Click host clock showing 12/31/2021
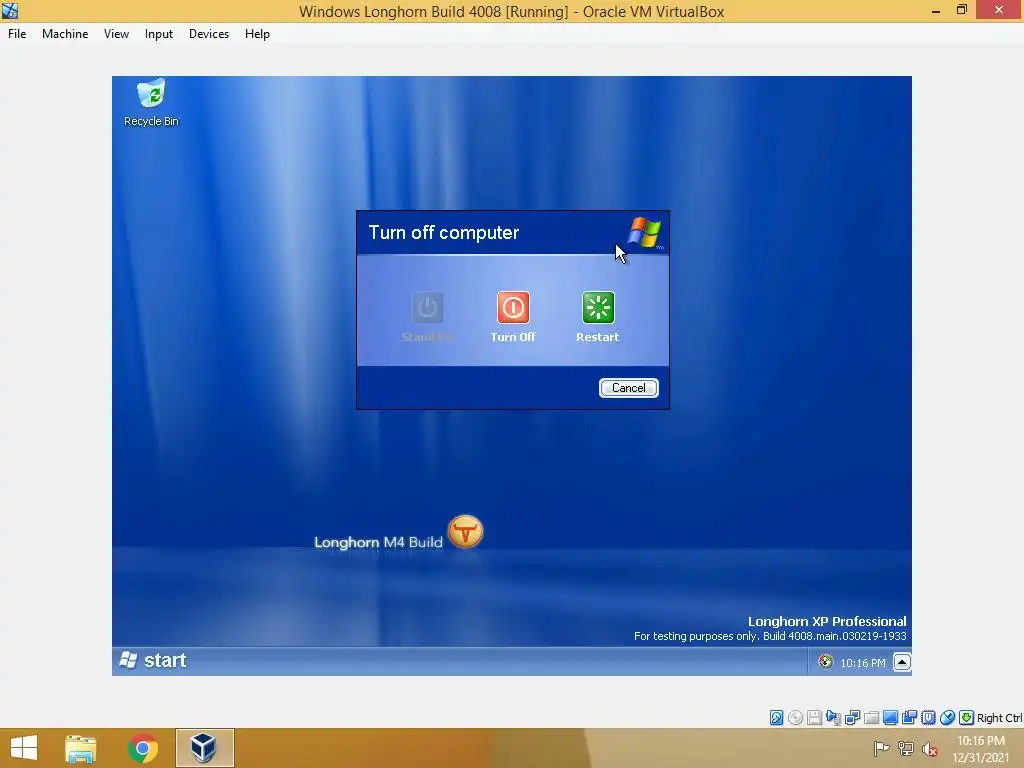The height and width of the screenshot is (768, 1024). (980, 749)
